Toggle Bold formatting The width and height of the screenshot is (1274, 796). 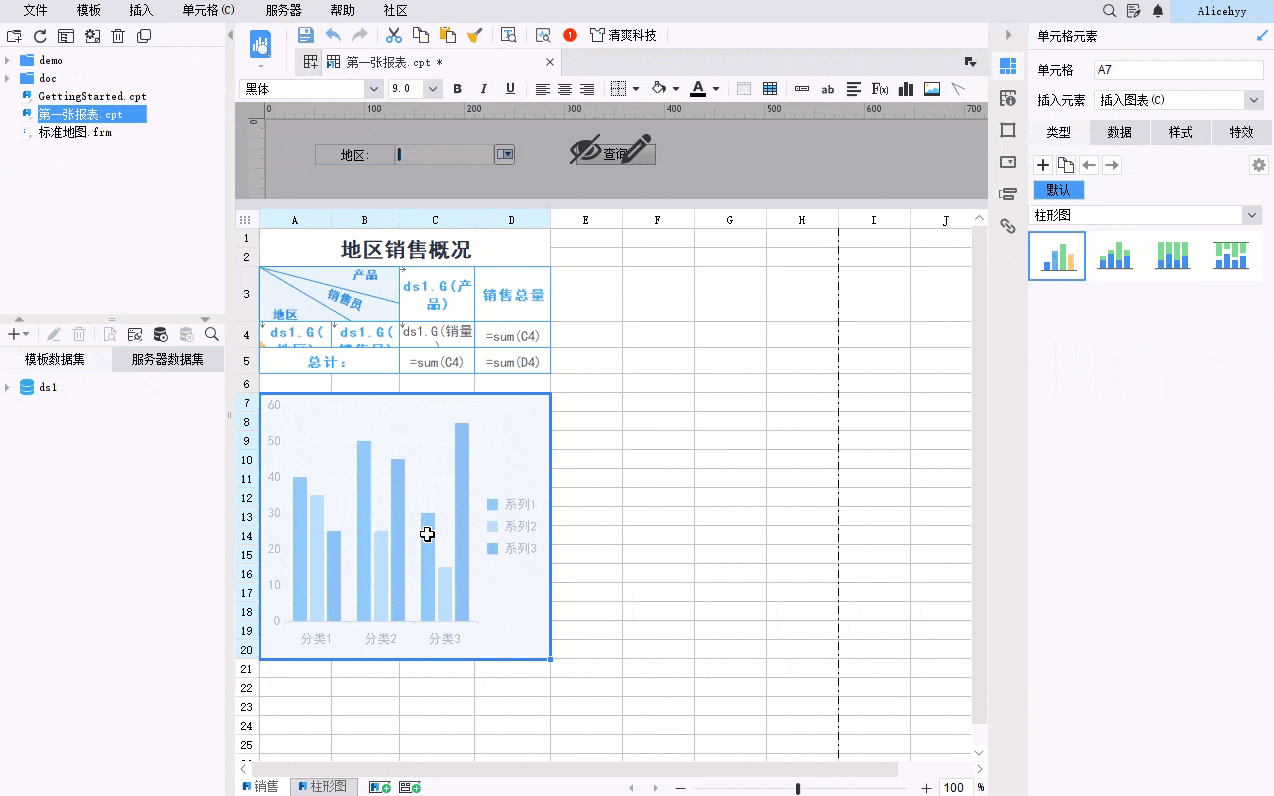coord(458,89)
